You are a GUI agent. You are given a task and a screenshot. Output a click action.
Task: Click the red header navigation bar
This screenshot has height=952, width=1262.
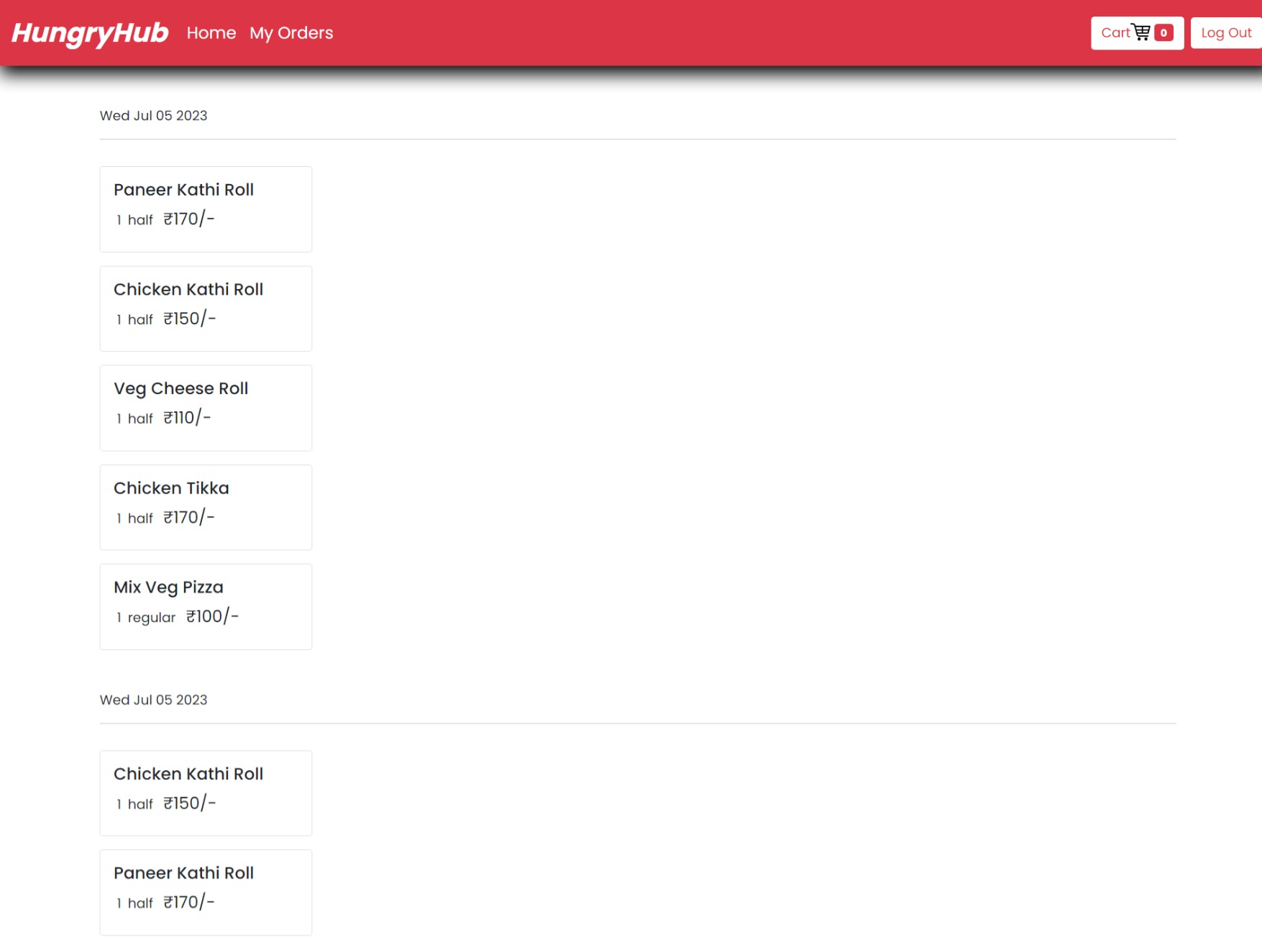631,32
